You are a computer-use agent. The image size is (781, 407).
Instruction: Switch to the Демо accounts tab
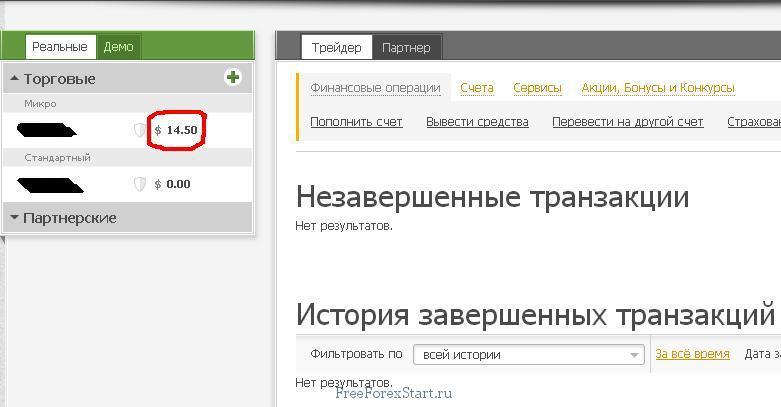click(118, 46)
